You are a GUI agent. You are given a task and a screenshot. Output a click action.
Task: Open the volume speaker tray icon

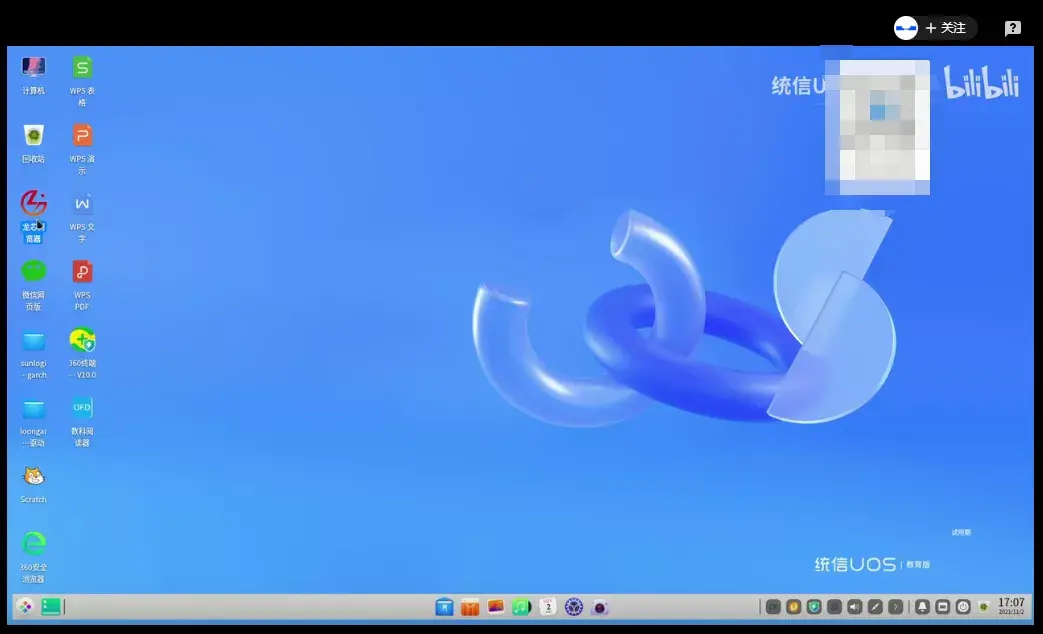(855, 607)
